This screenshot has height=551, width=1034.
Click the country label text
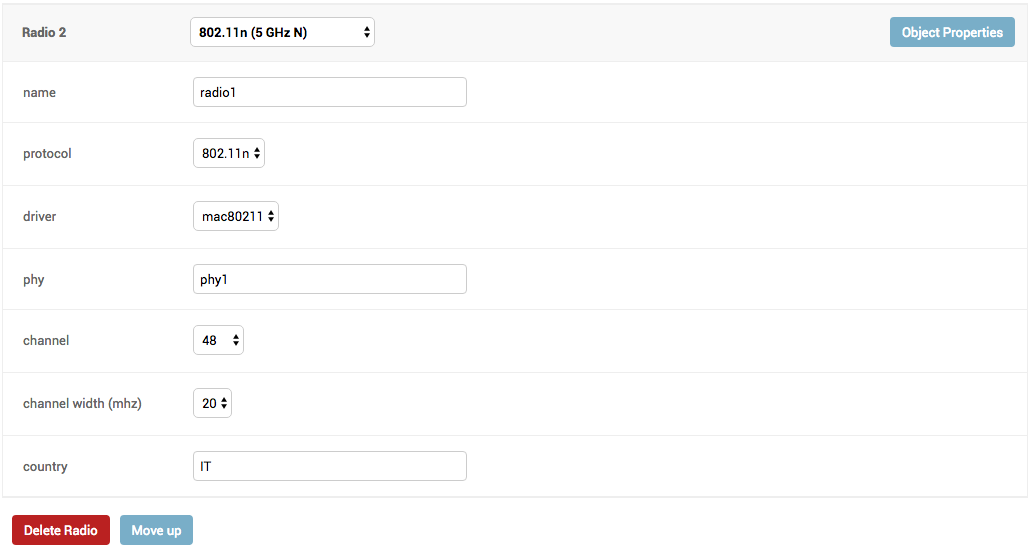tap(46, 467)
